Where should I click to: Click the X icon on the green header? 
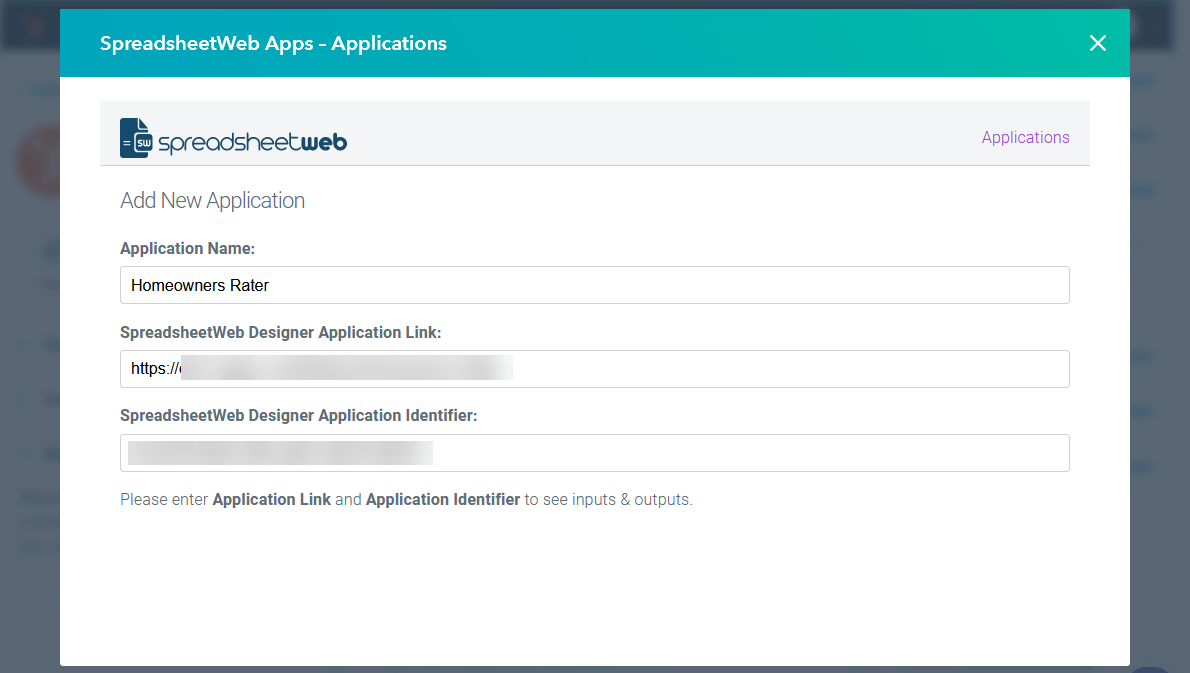pos(1097,43)
